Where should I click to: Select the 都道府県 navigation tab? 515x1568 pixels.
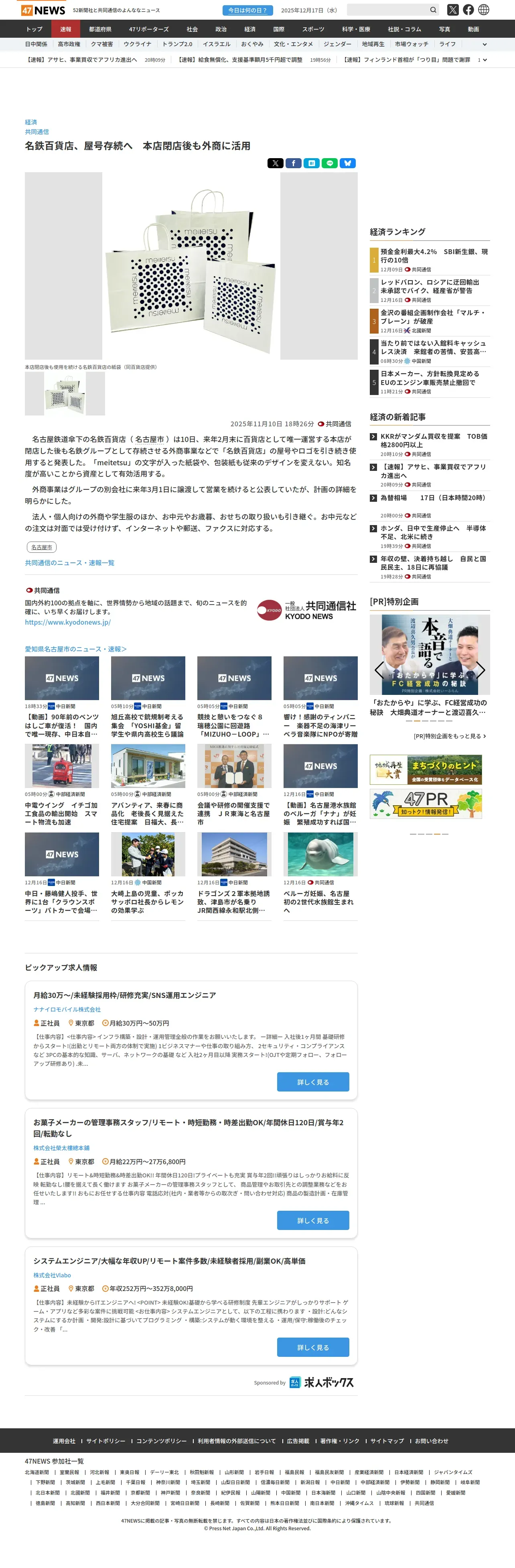tap(100, 29)
